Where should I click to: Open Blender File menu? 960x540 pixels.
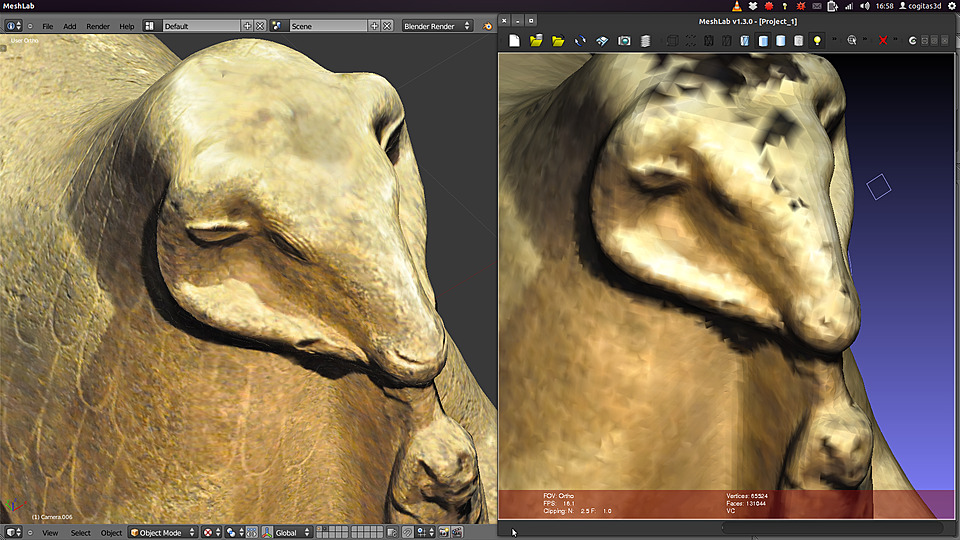(48, 26)
